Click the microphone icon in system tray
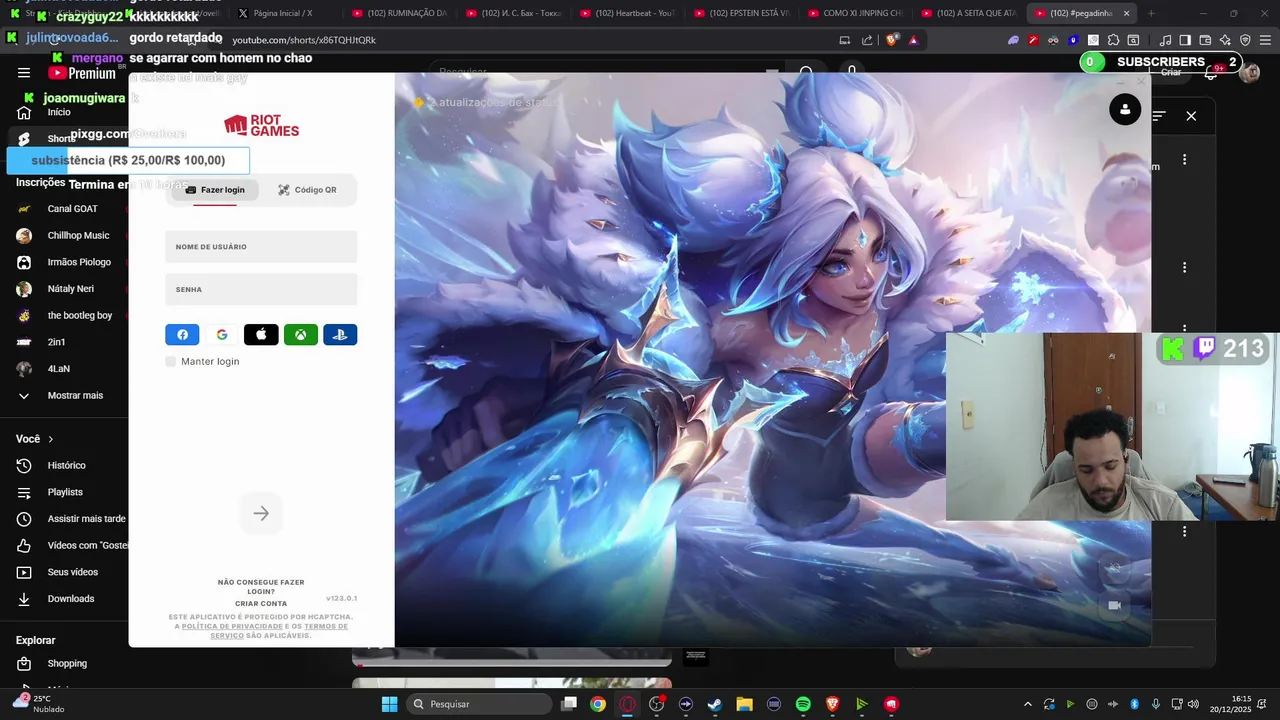Viewport: 1280px width, 720px height. click(x=1156, y=704)
